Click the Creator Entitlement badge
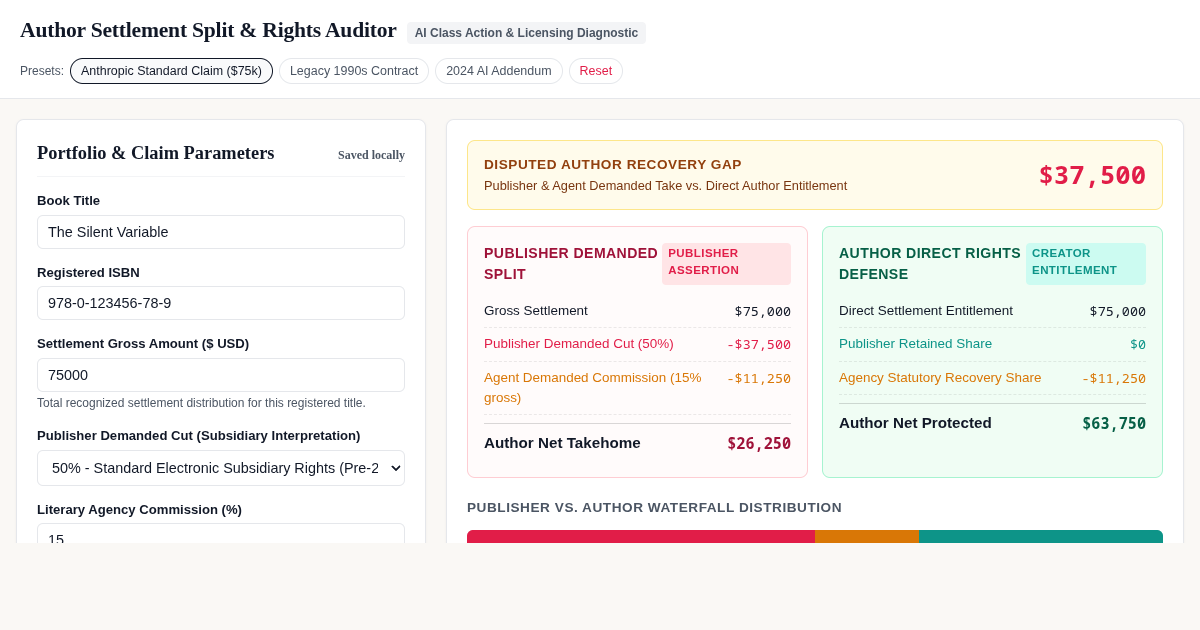1200x630 pixels. tap(1086, 264)
